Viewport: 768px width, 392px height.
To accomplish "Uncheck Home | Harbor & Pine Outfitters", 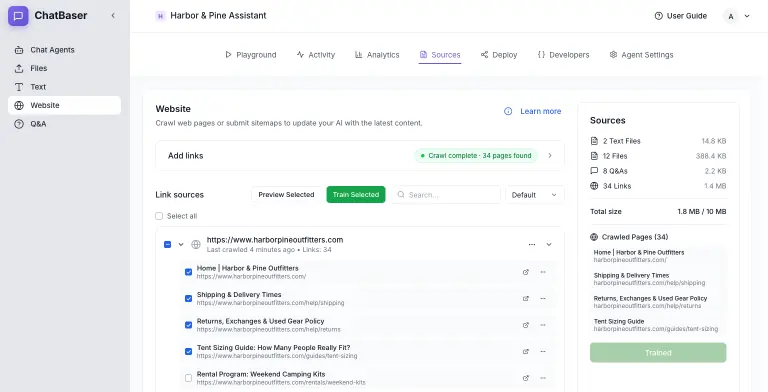I will point(189,272).
